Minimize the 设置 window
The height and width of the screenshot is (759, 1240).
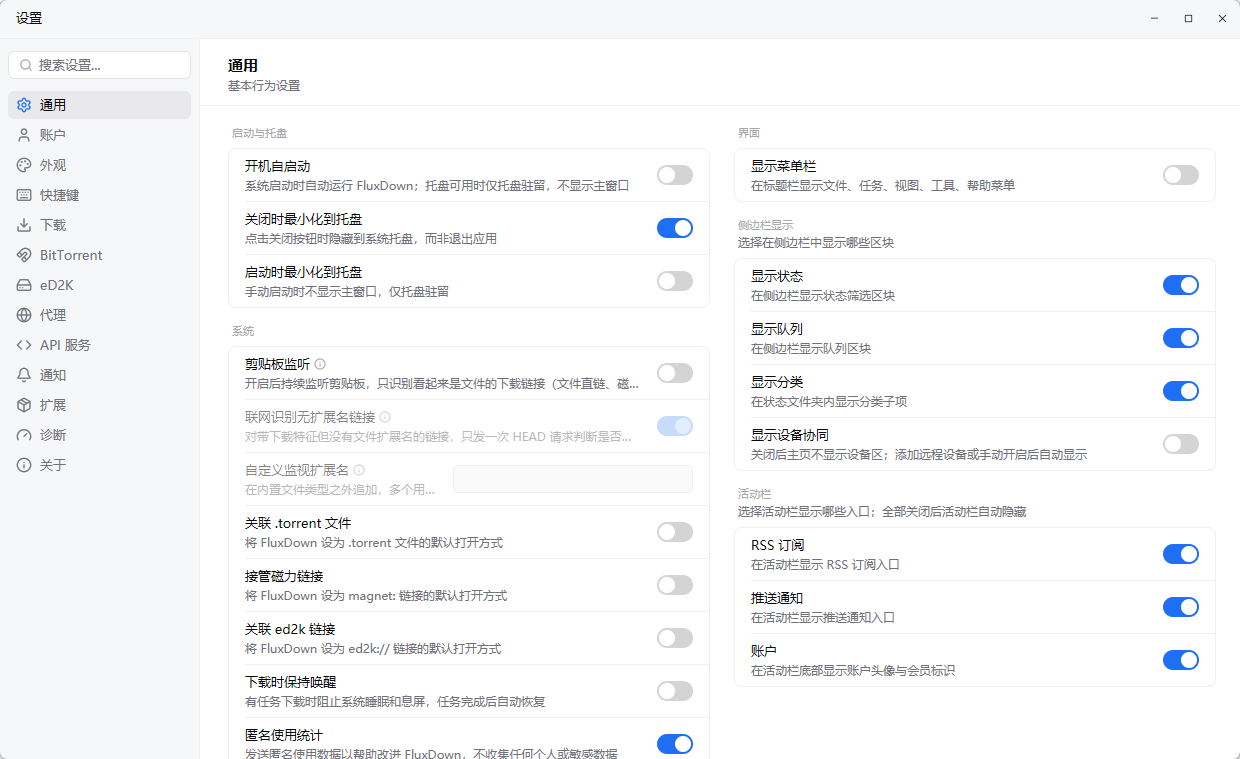point(1154,18)
